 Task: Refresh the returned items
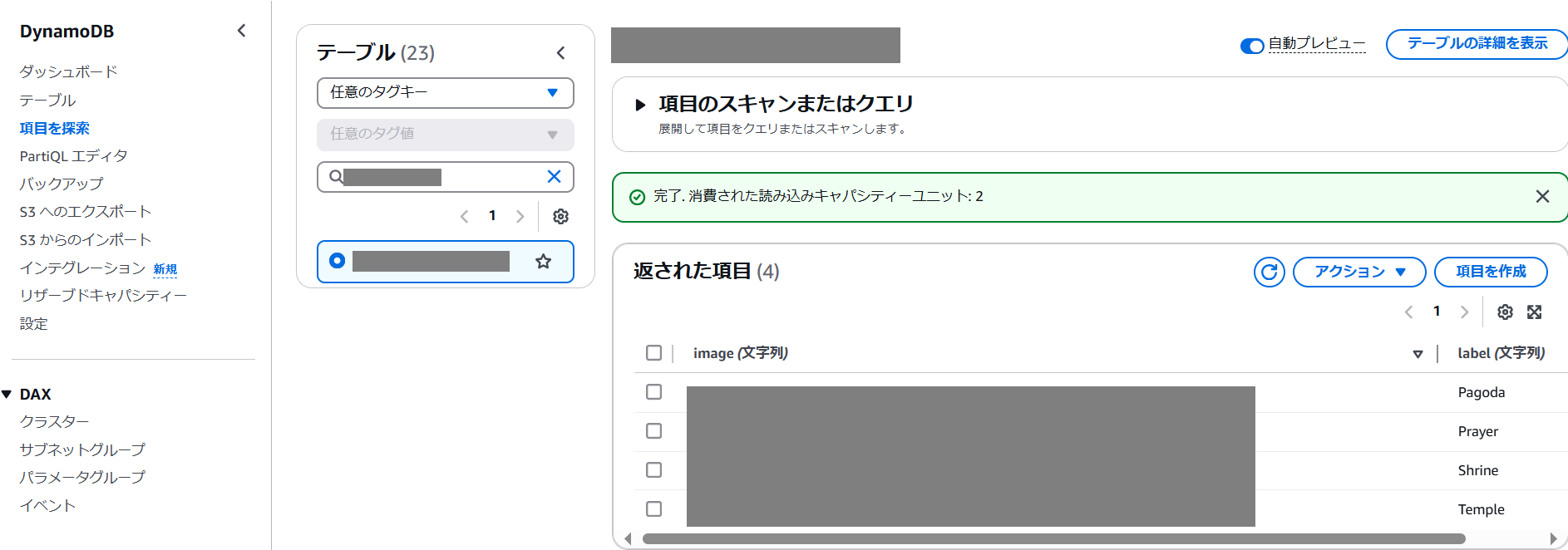[x=1270, y=272]
